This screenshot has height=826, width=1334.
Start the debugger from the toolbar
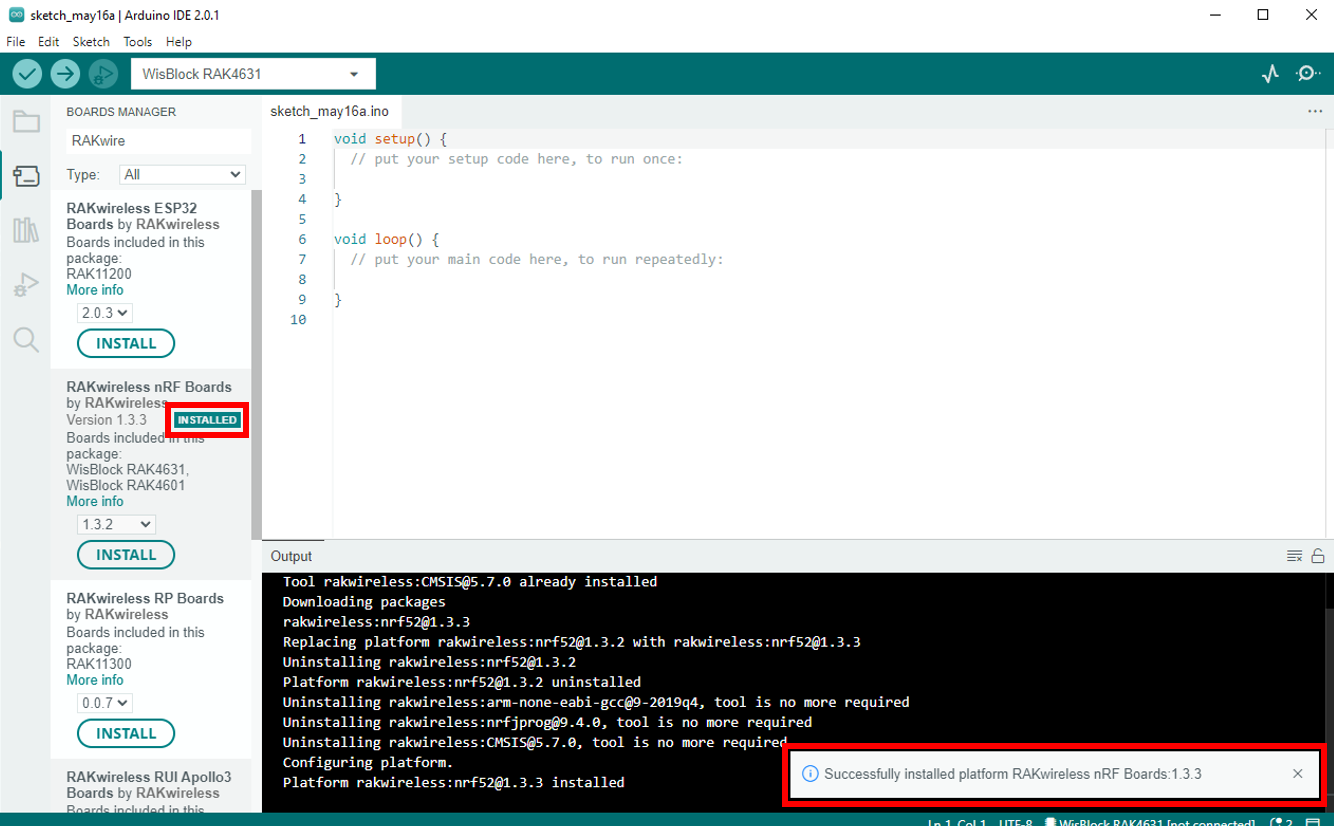click(103, 73)
